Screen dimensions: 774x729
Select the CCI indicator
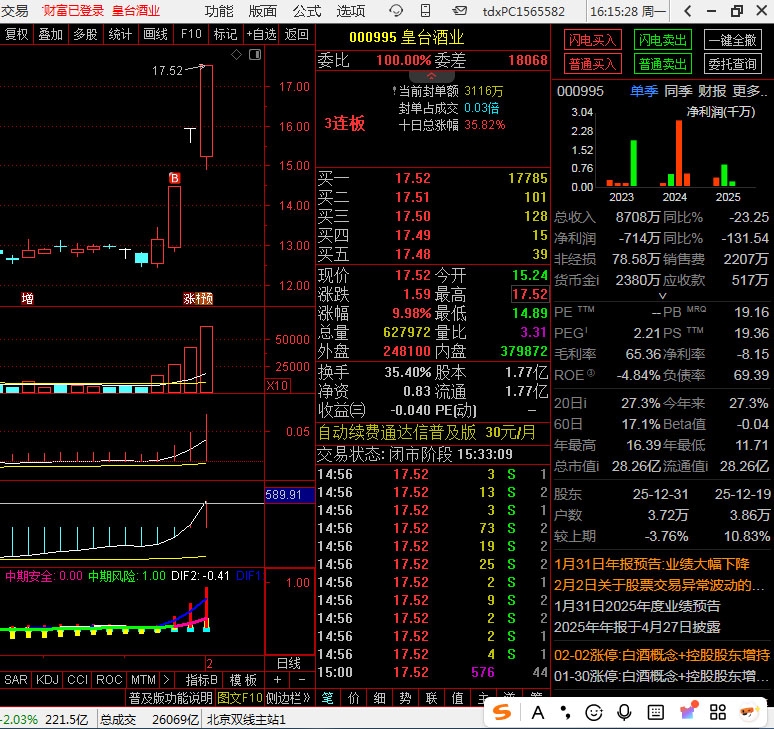[x=78, y=680]
